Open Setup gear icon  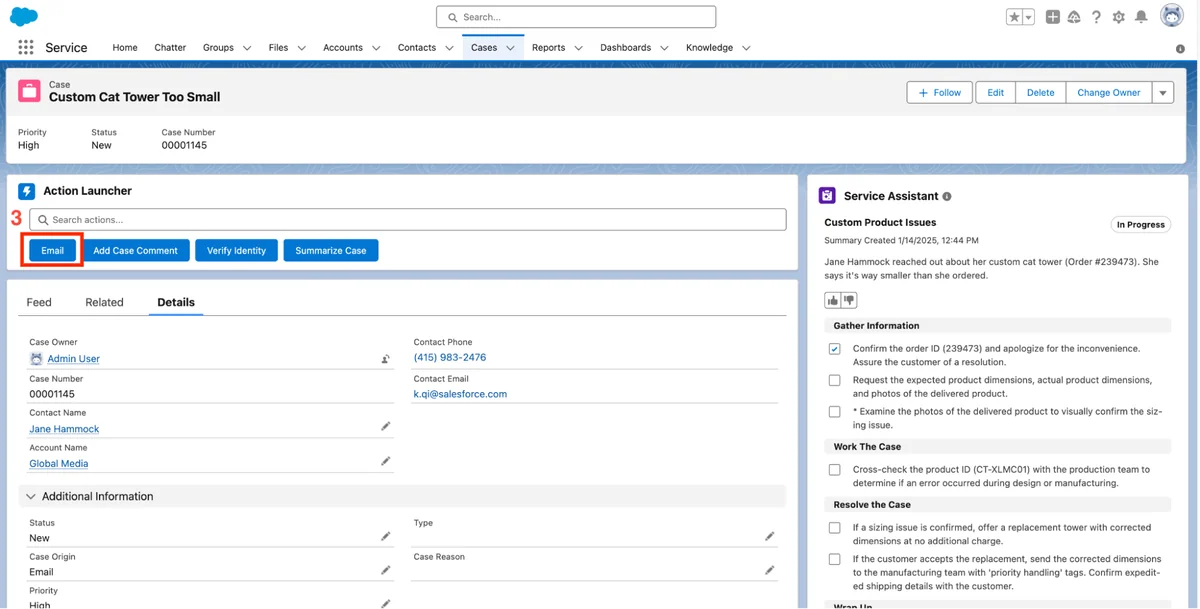(x=1119, y=17)
